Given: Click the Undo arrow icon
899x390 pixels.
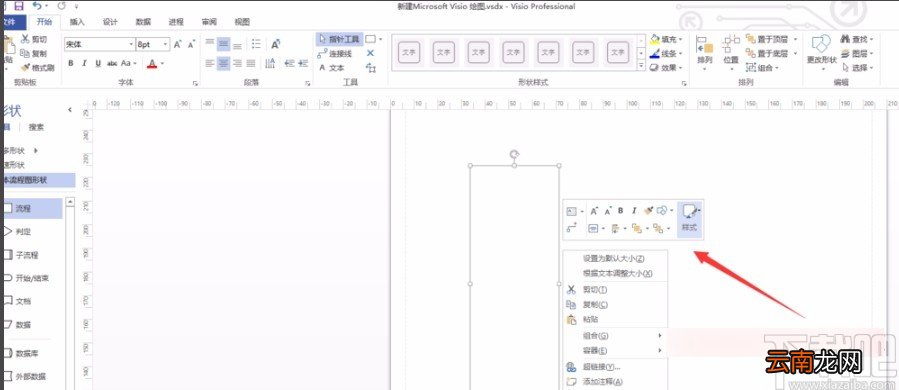Looking at the screenshot, I should click(37, 6).
